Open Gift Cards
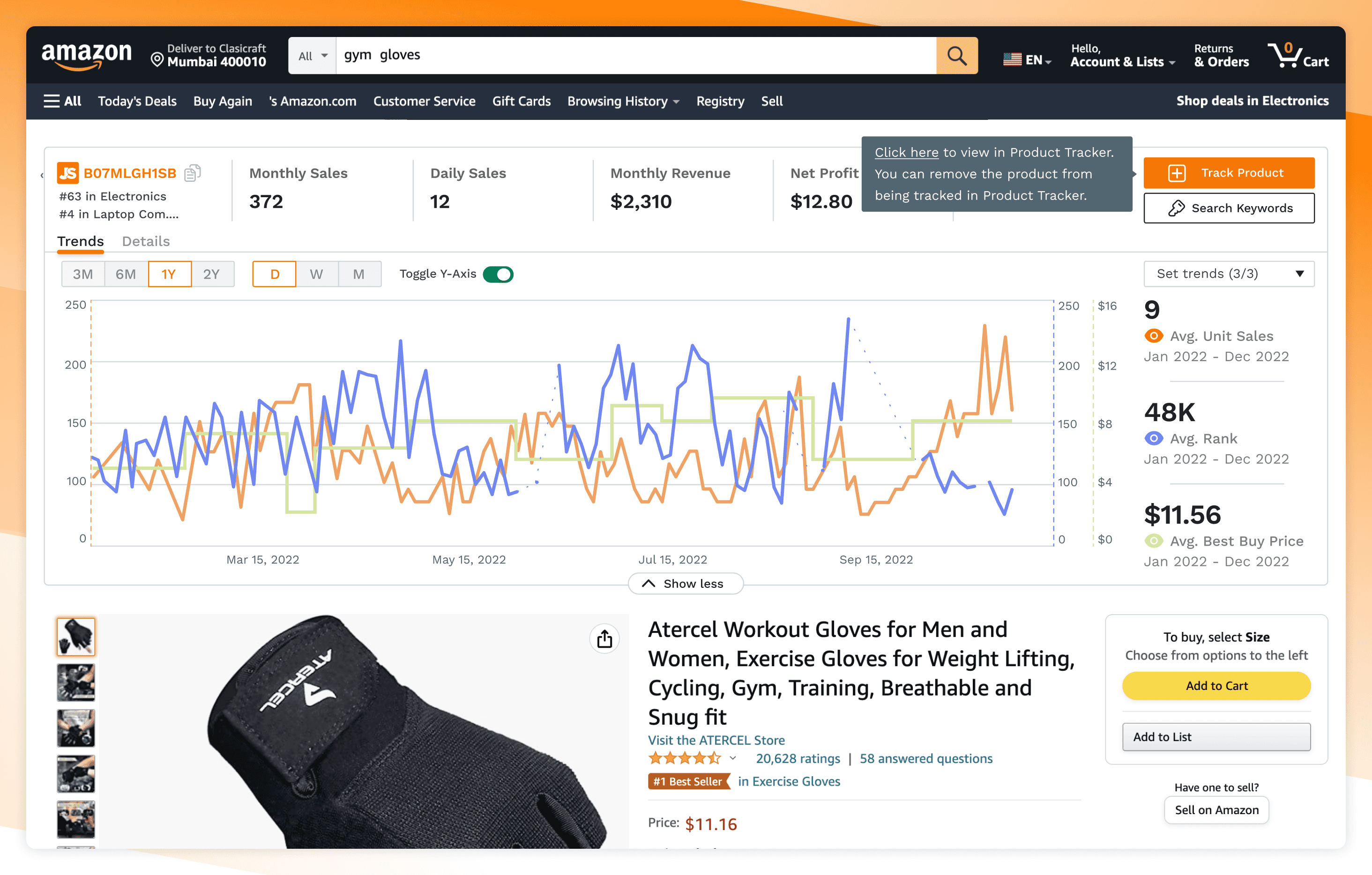 [x=522, y=101]
